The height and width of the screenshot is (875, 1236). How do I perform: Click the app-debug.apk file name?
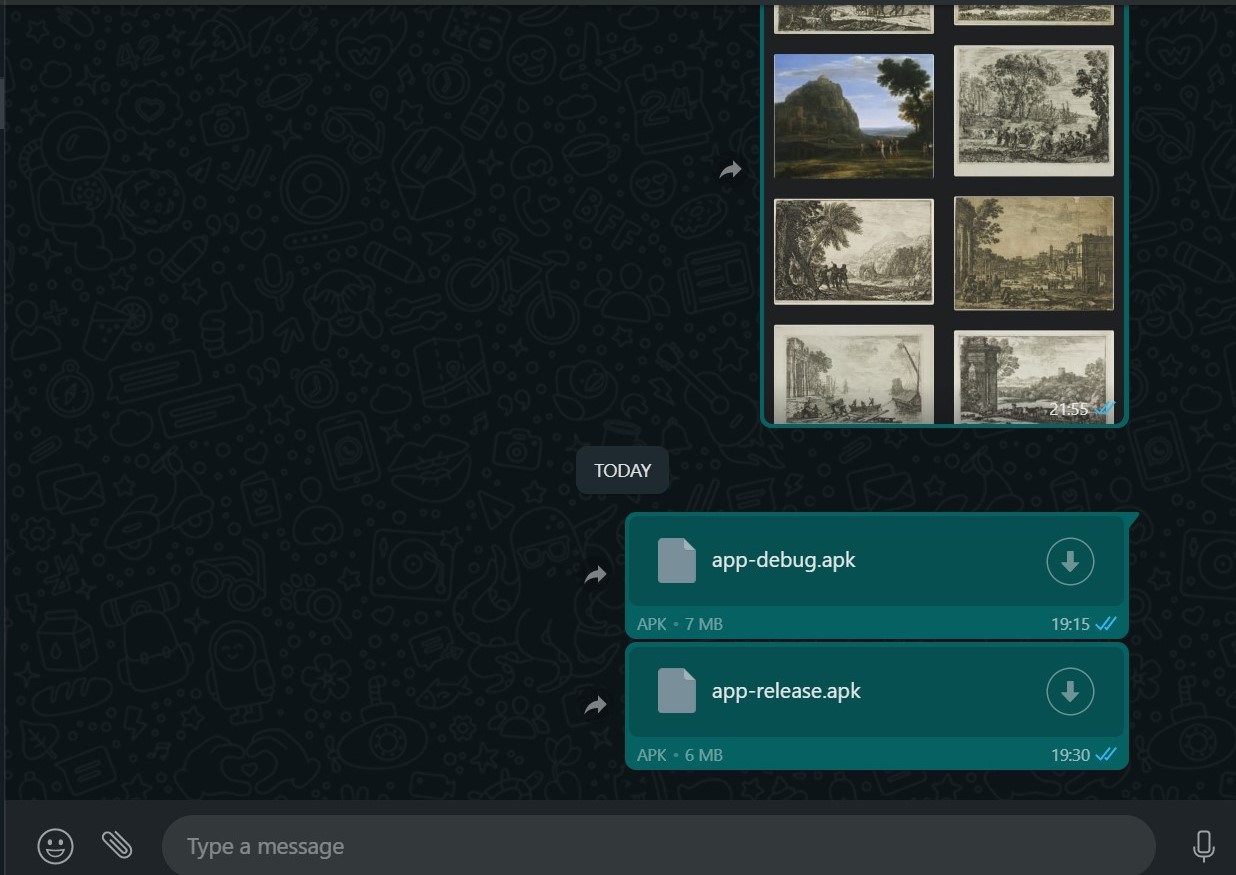pyautogui.click(x=784, y=560)
